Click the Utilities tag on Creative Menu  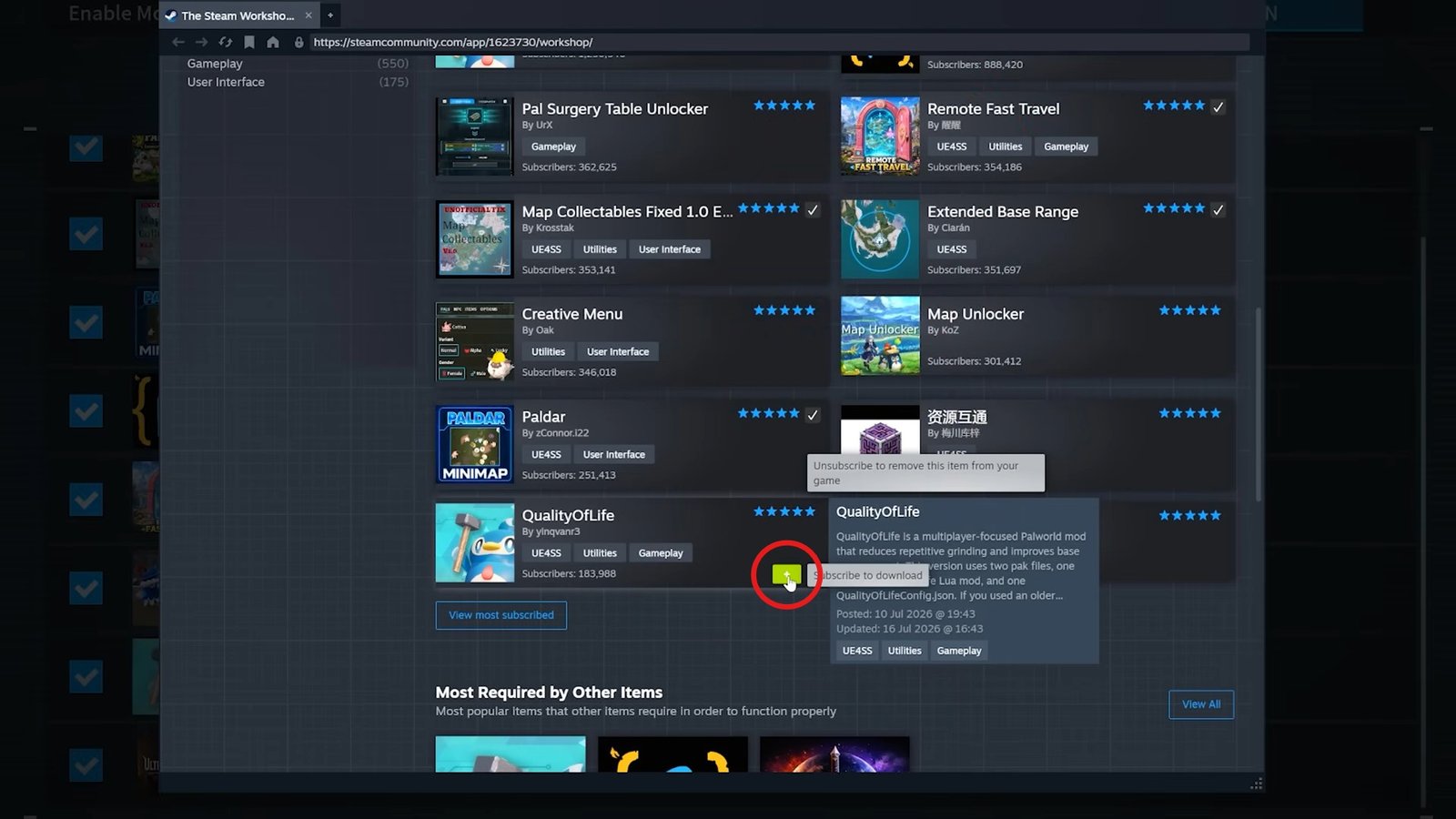[x=548, y=352]
